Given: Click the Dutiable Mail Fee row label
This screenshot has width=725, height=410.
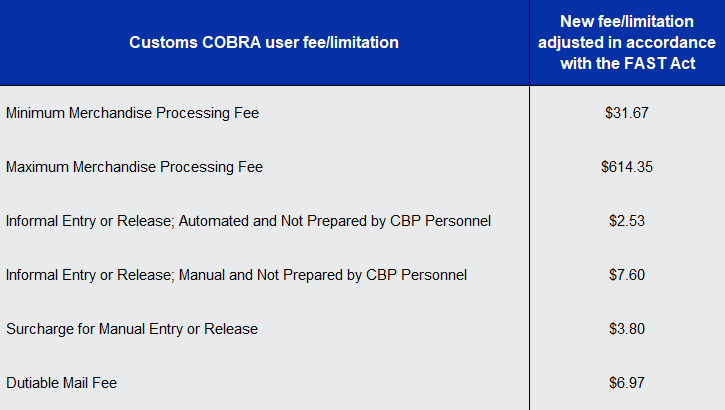Looking at the screenshot, I should coord(68,382).
